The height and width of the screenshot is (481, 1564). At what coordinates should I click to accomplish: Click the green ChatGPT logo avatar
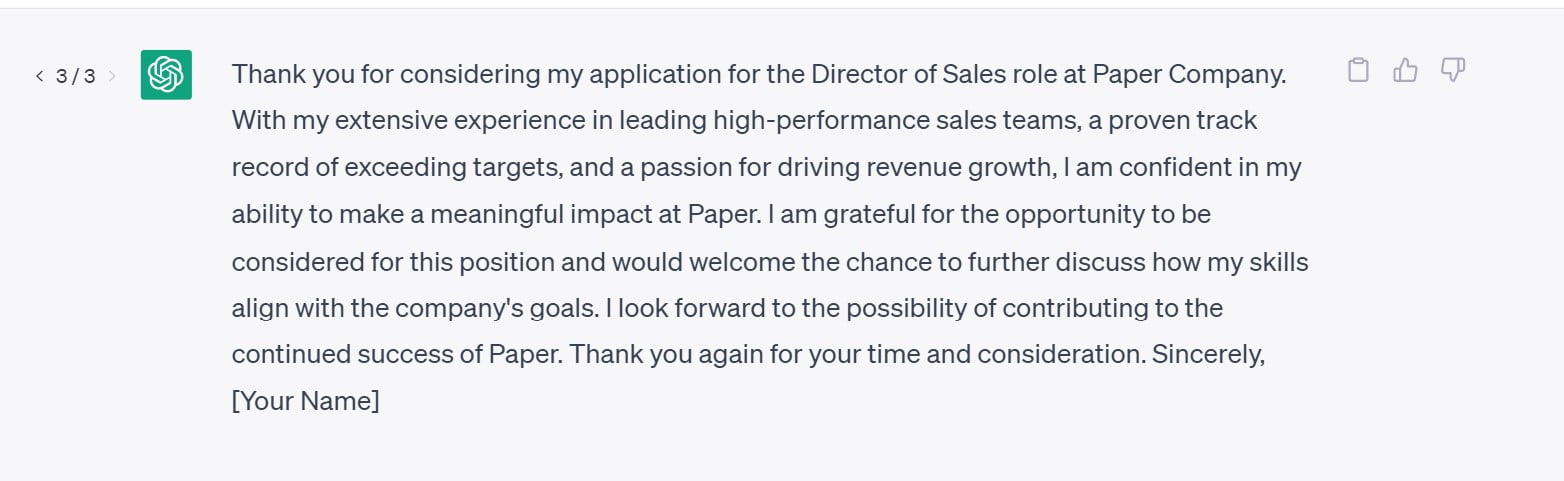[x=166, y=75]
